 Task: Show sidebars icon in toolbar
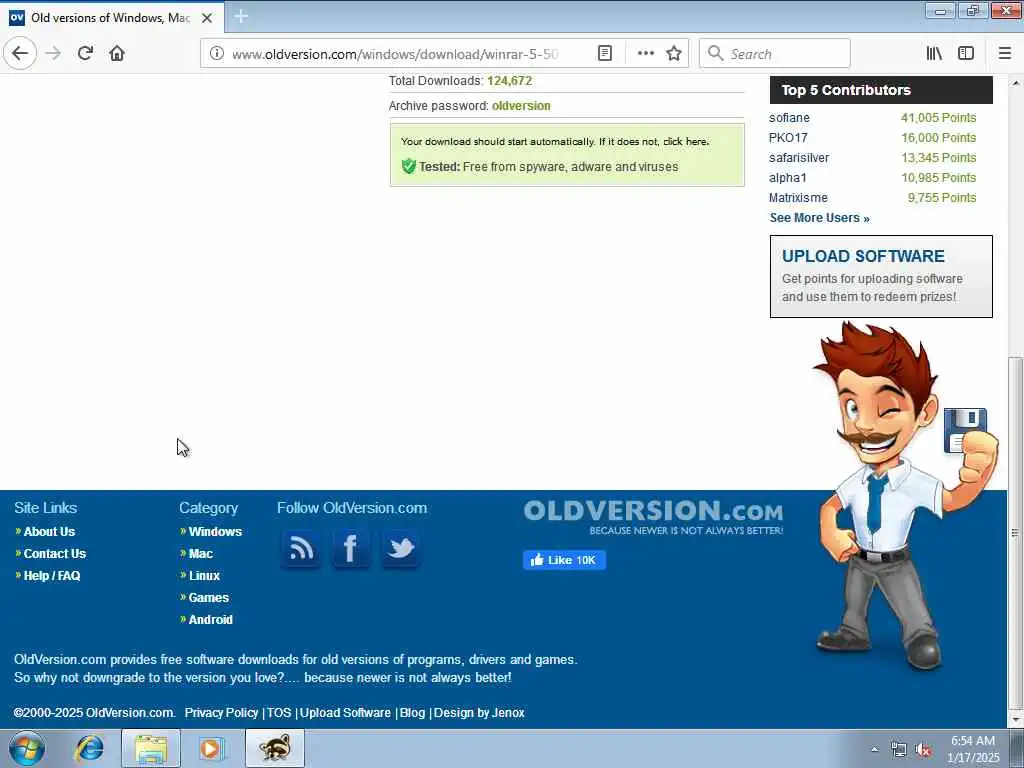point(966,54)
